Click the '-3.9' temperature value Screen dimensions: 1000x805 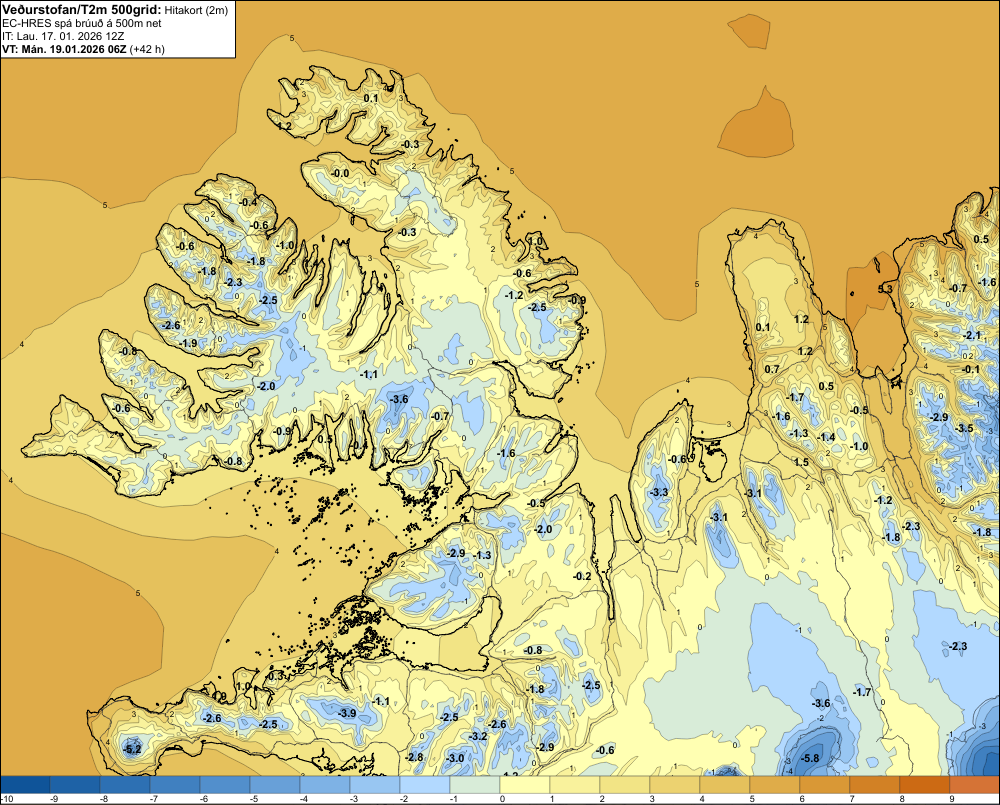coord(347,713)
